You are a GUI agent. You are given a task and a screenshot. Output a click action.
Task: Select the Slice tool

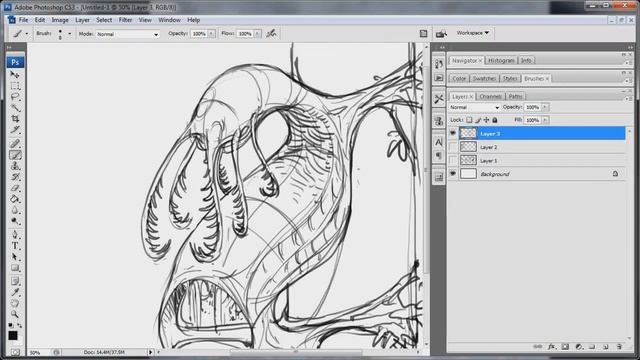[15, 130]
